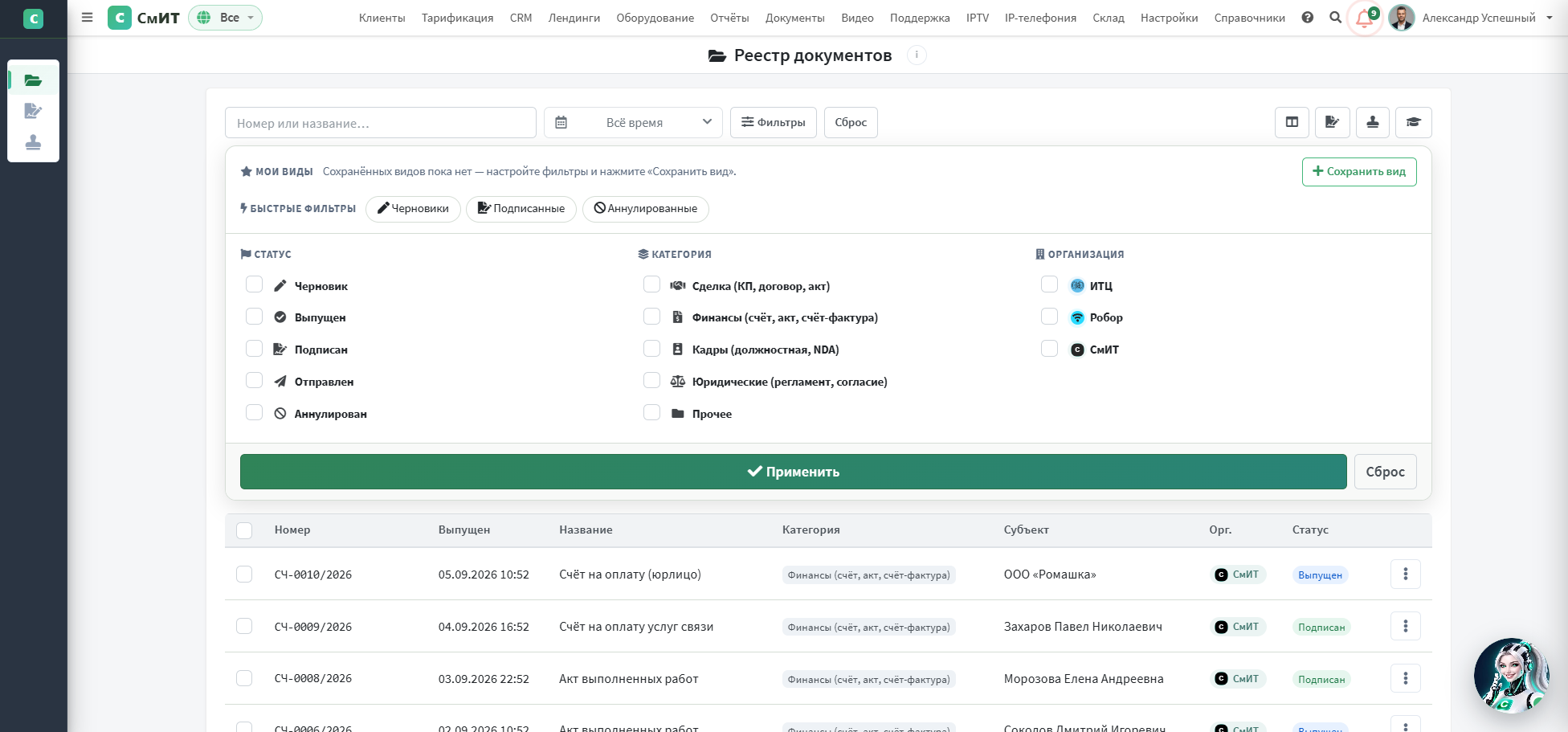Viewport: 1568px width, 732px height.
Task: Open the IP-телефония menu
Action: [1040, 18]
